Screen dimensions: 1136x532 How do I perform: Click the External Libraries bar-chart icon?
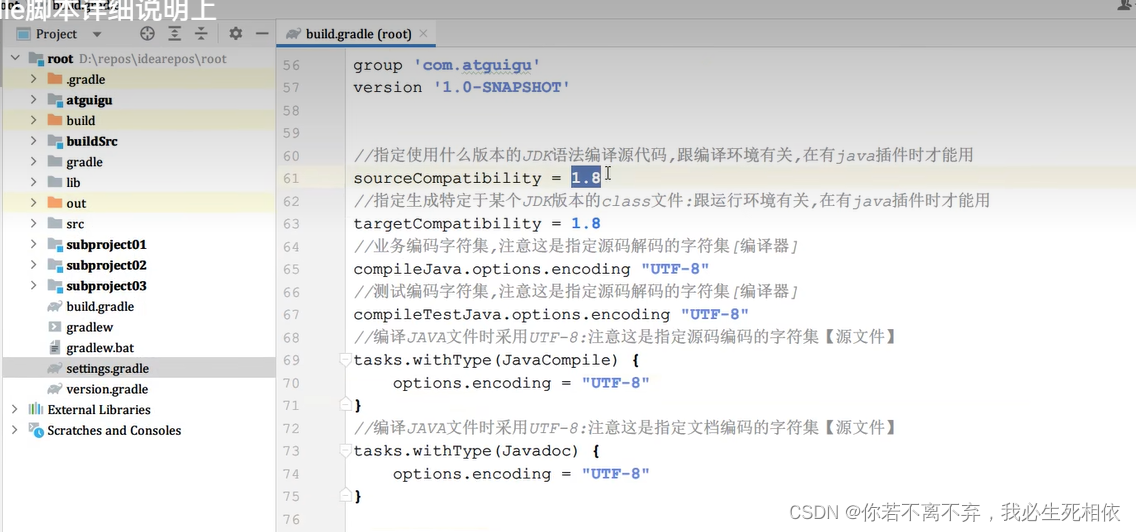pos(36,410)
